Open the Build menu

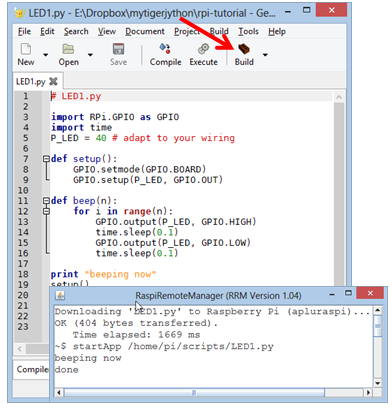tap(219, 31)
